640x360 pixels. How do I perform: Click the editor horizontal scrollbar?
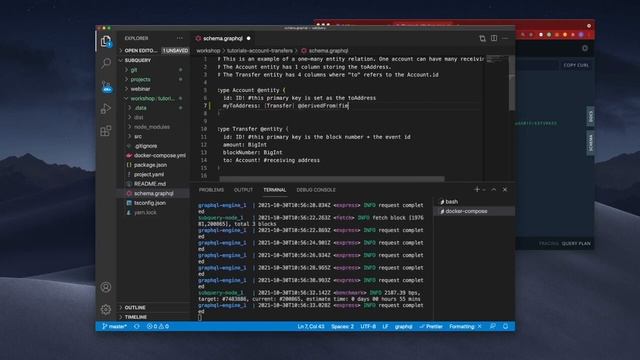pyautogui.click(x=332, y=179)
